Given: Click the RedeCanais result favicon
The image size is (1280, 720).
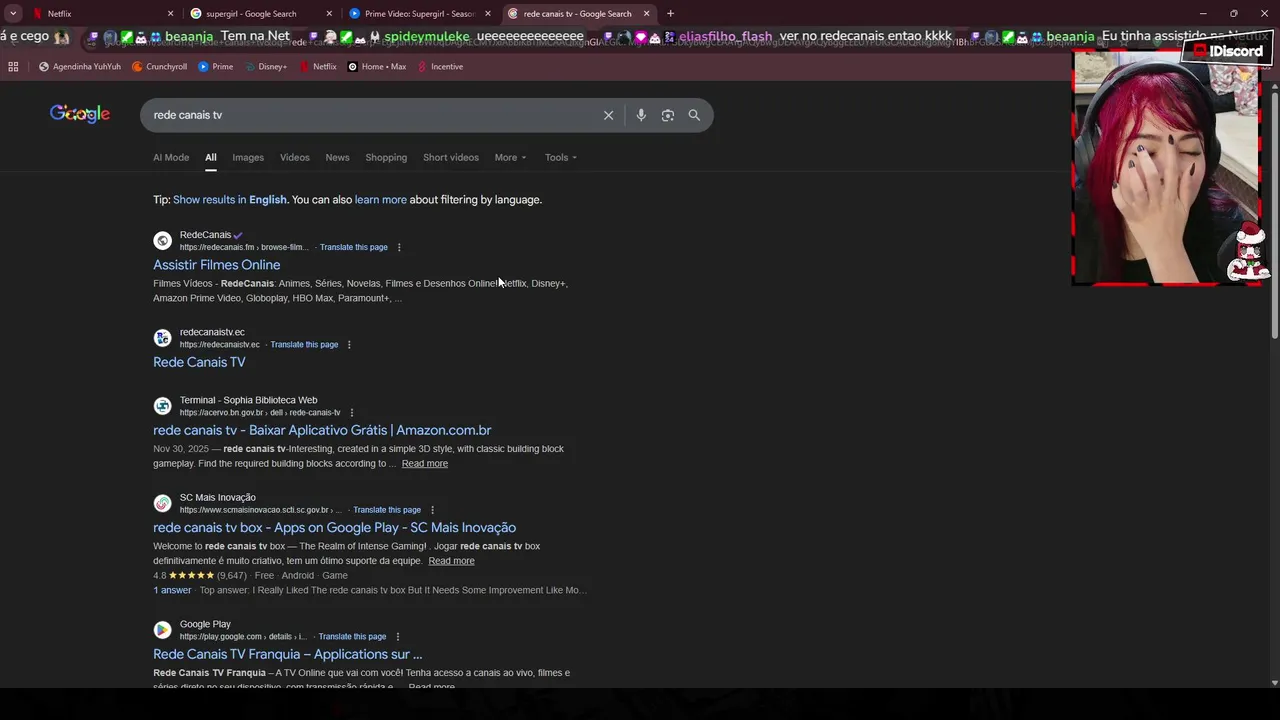Looking at the screenshot, I should click(x=162, y=241).
